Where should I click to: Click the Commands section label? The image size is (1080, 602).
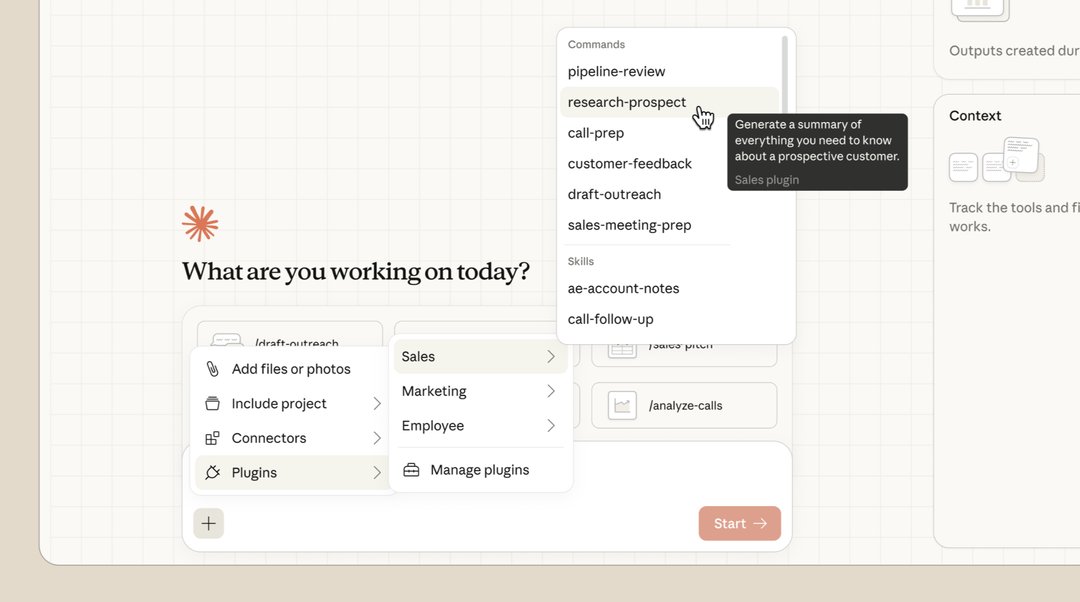pos(596,44)
